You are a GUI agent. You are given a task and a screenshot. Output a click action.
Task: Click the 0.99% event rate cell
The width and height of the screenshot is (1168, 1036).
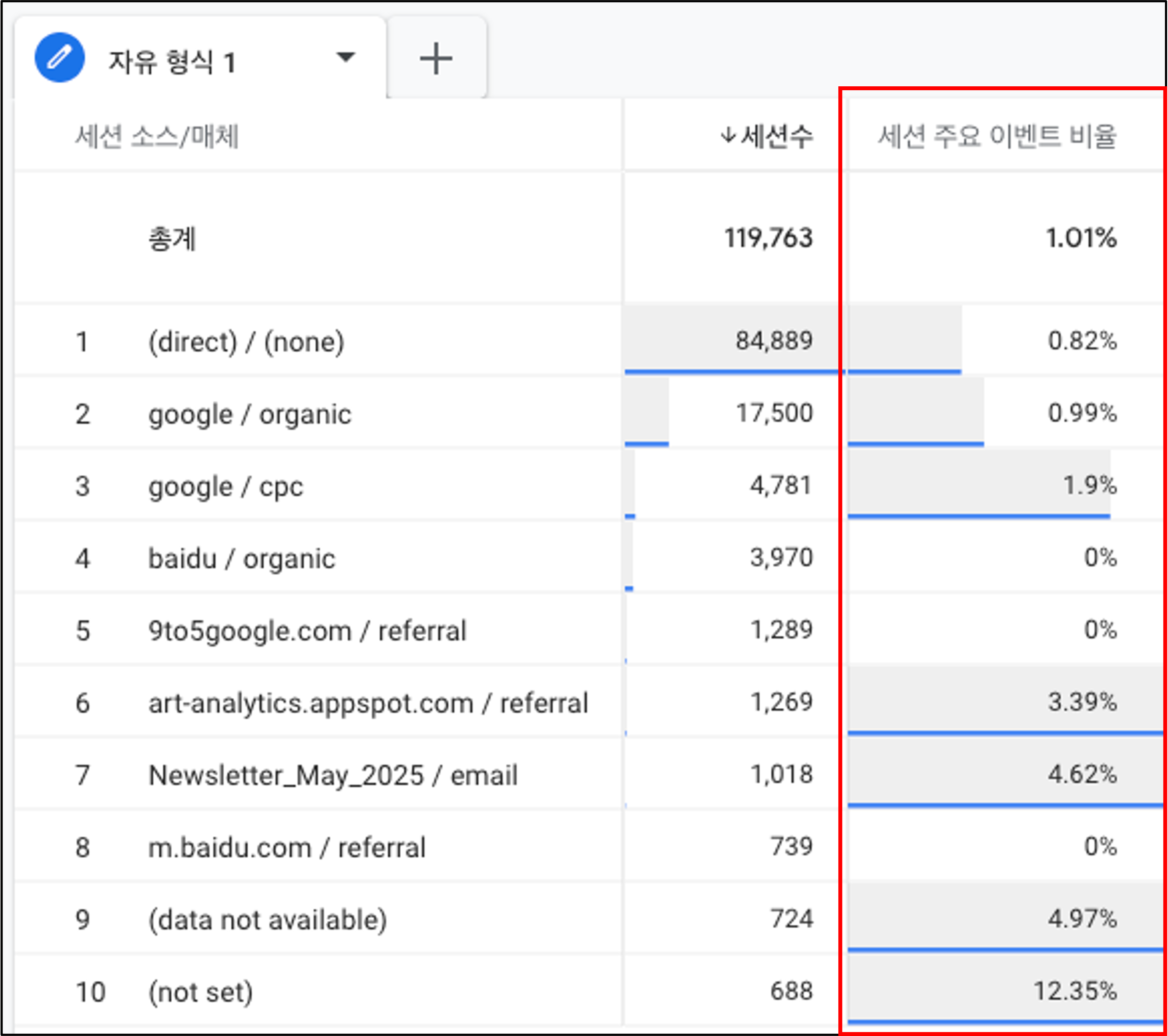coord(1082,413)
